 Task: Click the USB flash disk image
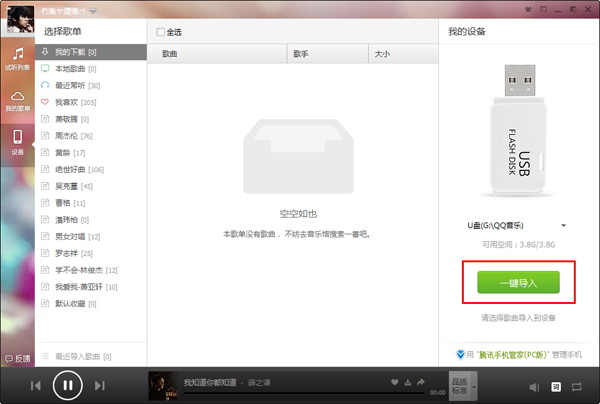click(519, 129)
